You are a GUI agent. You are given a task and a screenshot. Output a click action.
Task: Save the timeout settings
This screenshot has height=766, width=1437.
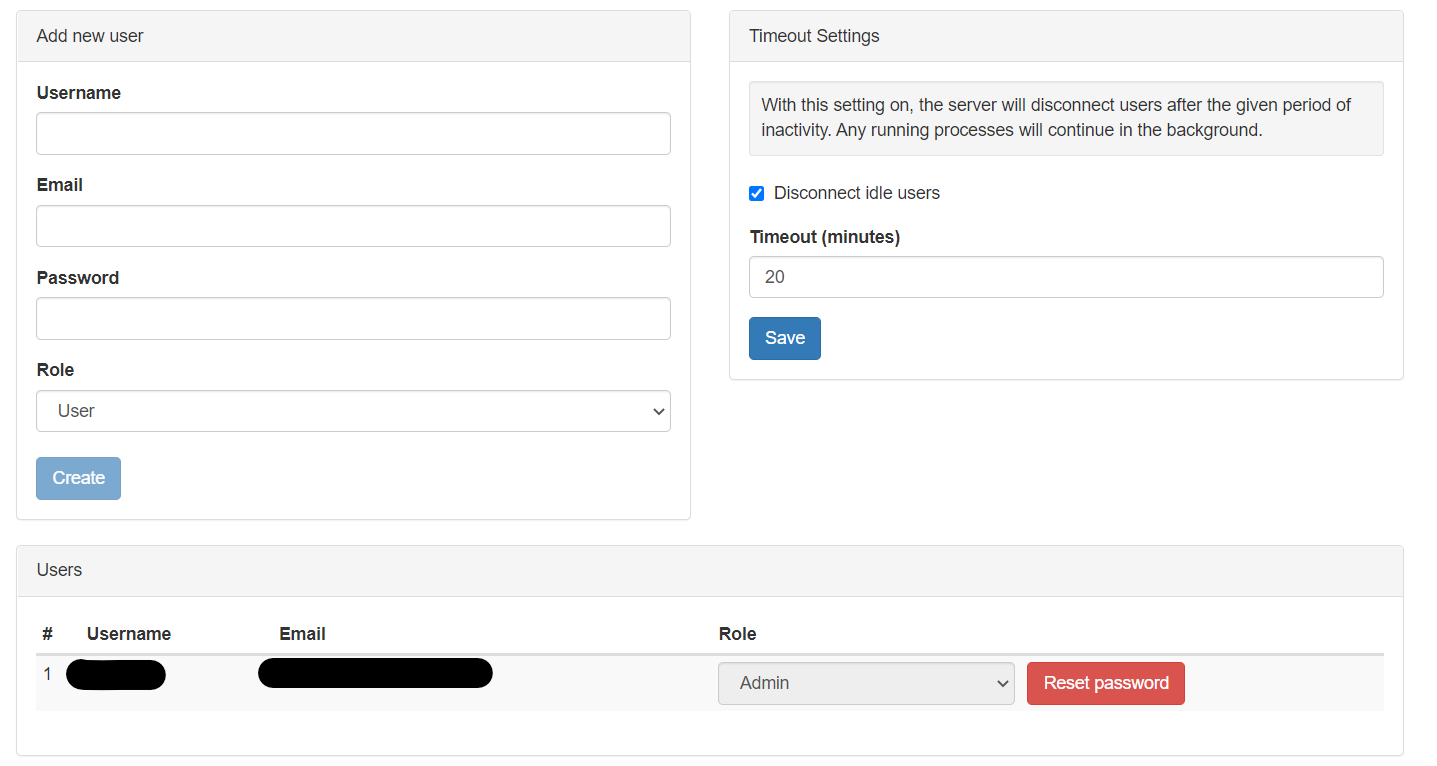point(784,338)
